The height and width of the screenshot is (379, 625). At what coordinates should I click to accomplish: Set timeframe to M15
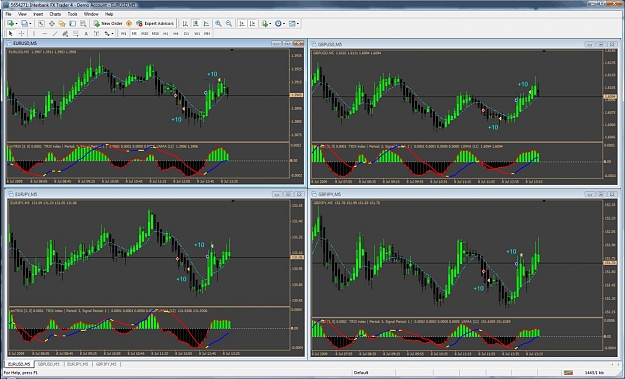pos(145,33)
